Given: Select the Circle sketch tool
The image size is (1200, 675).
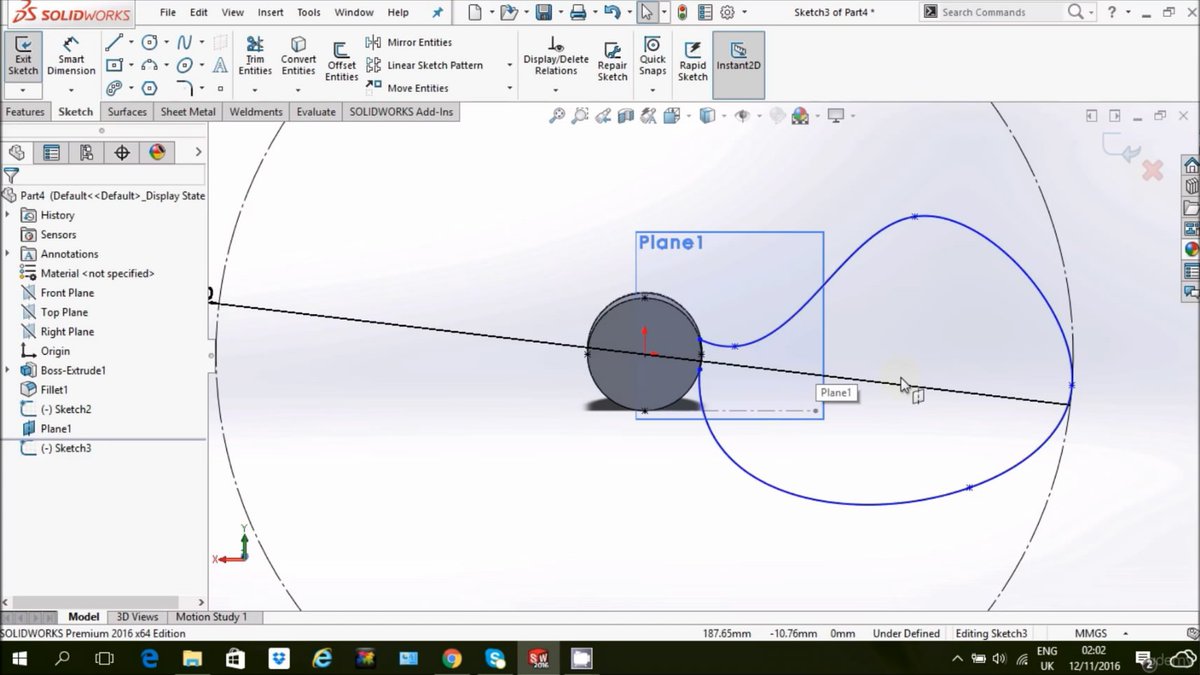Looking at the screenshot, I should click(150, 42).
